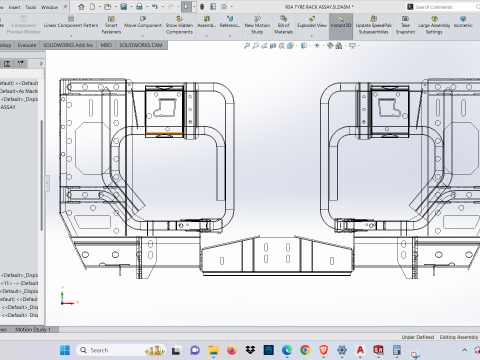Take Snapshot of the view
The height and width of the screenshot is (360, 480).
click(405, 25)
